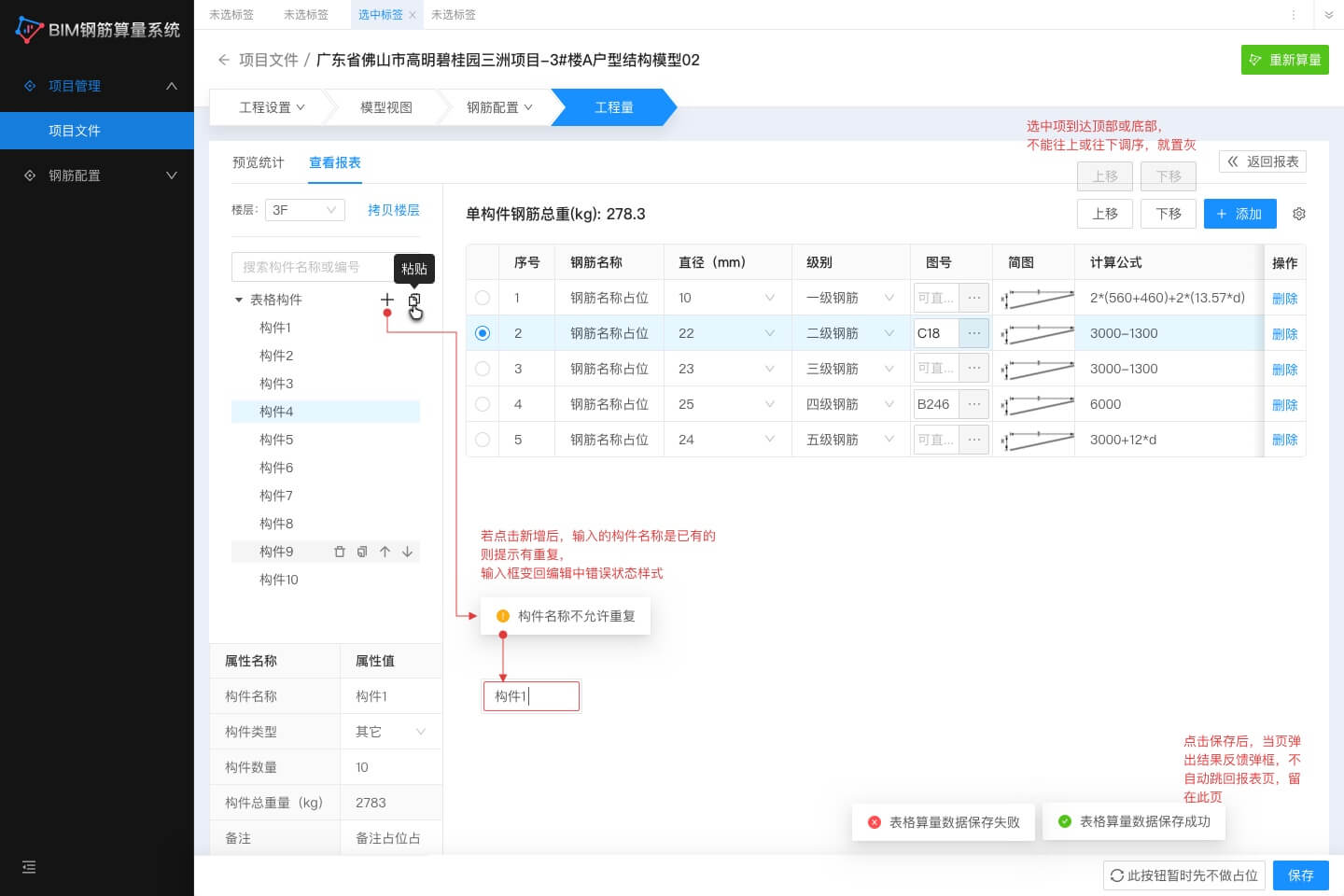The height and width of the screenshot is (896, 1344).
Task: Click the green 重新算量 button
Action: 1284,60
